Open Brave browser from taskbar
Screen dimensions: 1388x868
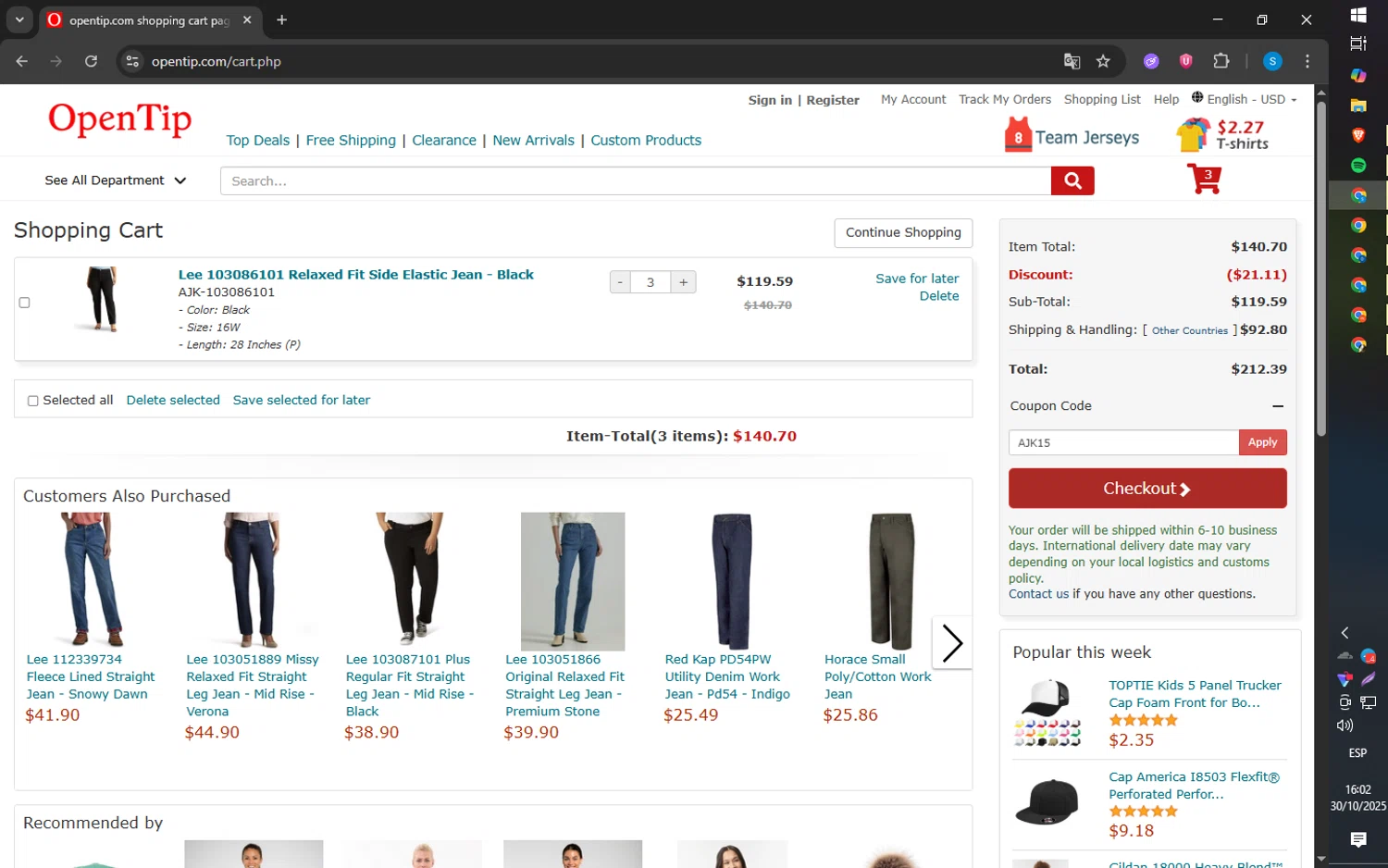coord(1358,135)
